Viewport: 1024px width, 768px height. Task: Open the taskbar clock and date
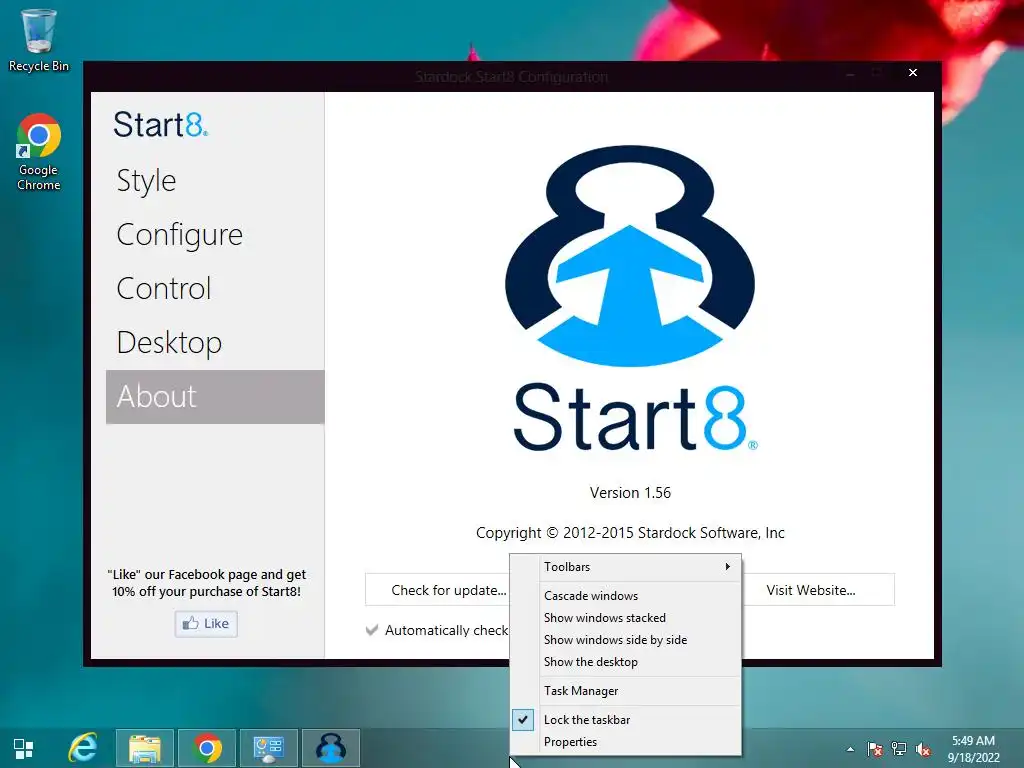[x=974, y=749]
